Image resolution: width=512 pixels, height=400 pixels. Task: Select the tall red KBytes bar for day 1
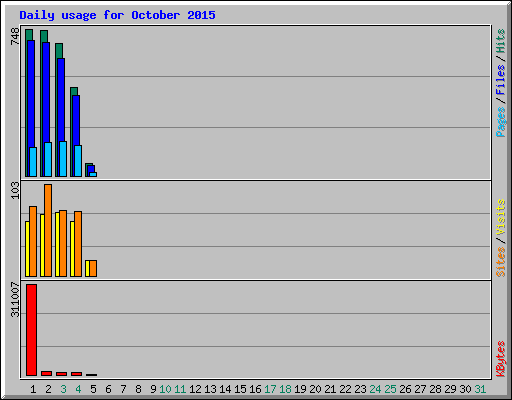click(x=31, y=330)
